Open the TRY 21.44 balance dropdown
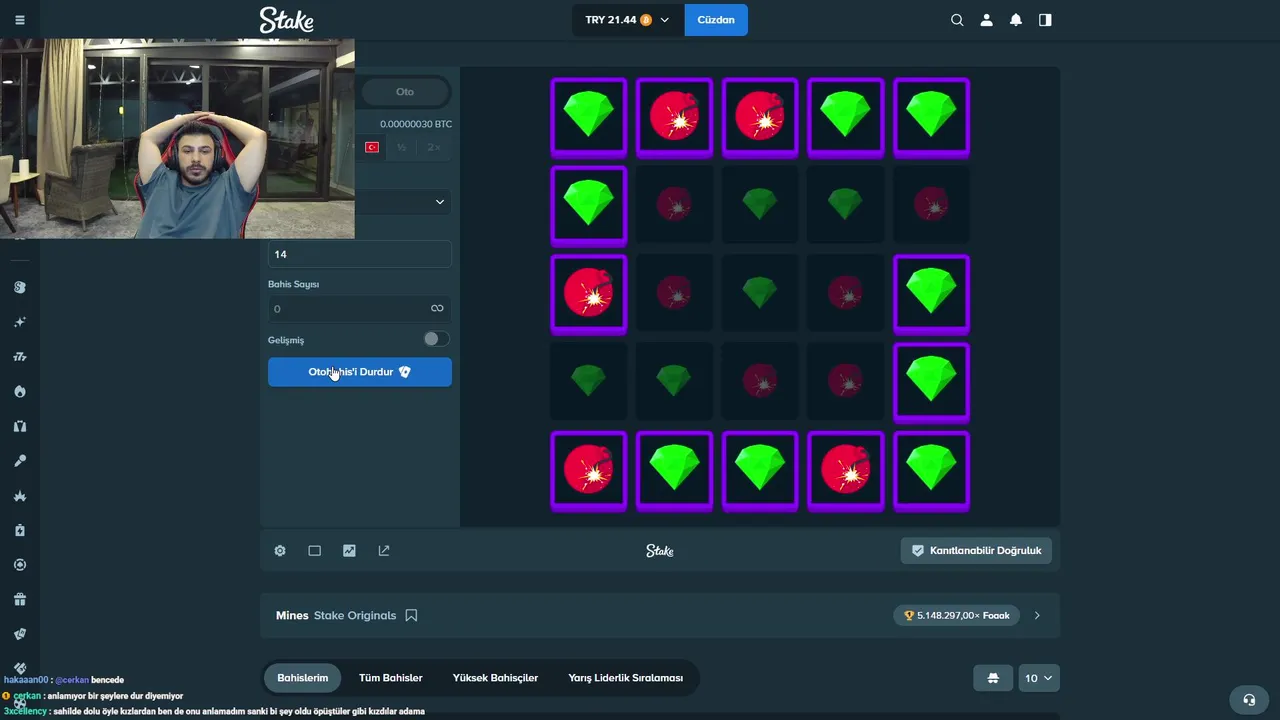Screen dimensions: 1280x720 (x=627, y=20)
